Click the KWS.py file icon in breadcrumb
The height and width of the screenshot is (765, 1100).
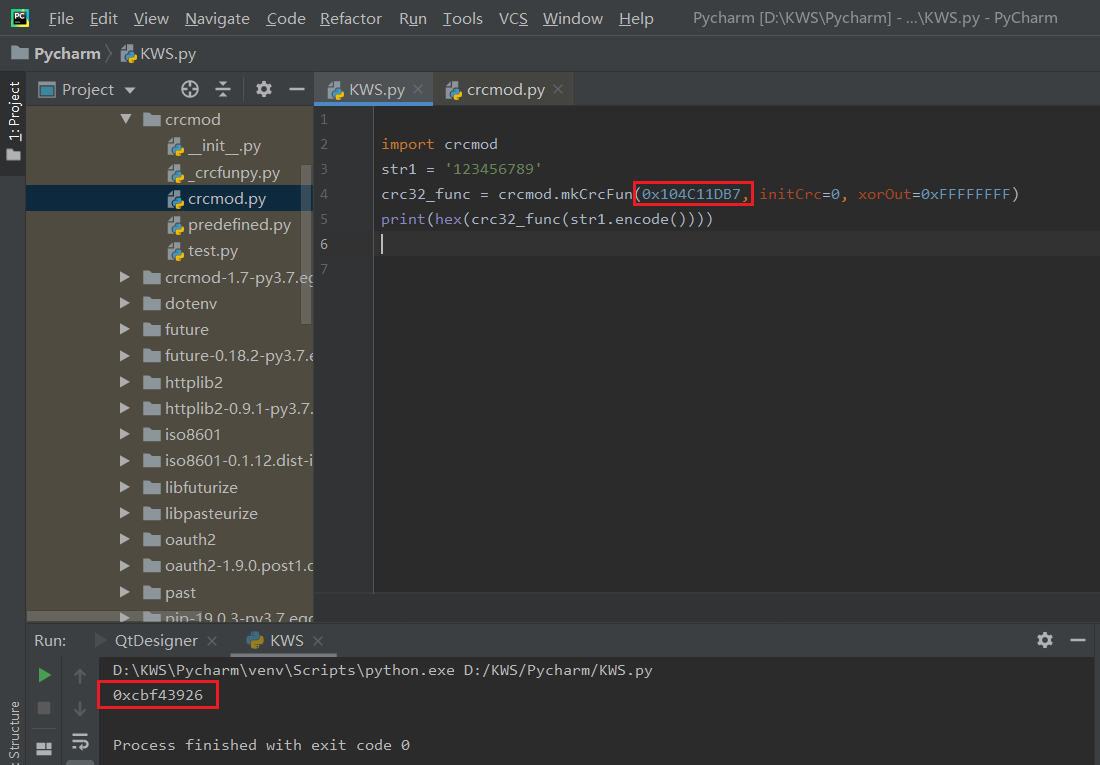[128, 53]
